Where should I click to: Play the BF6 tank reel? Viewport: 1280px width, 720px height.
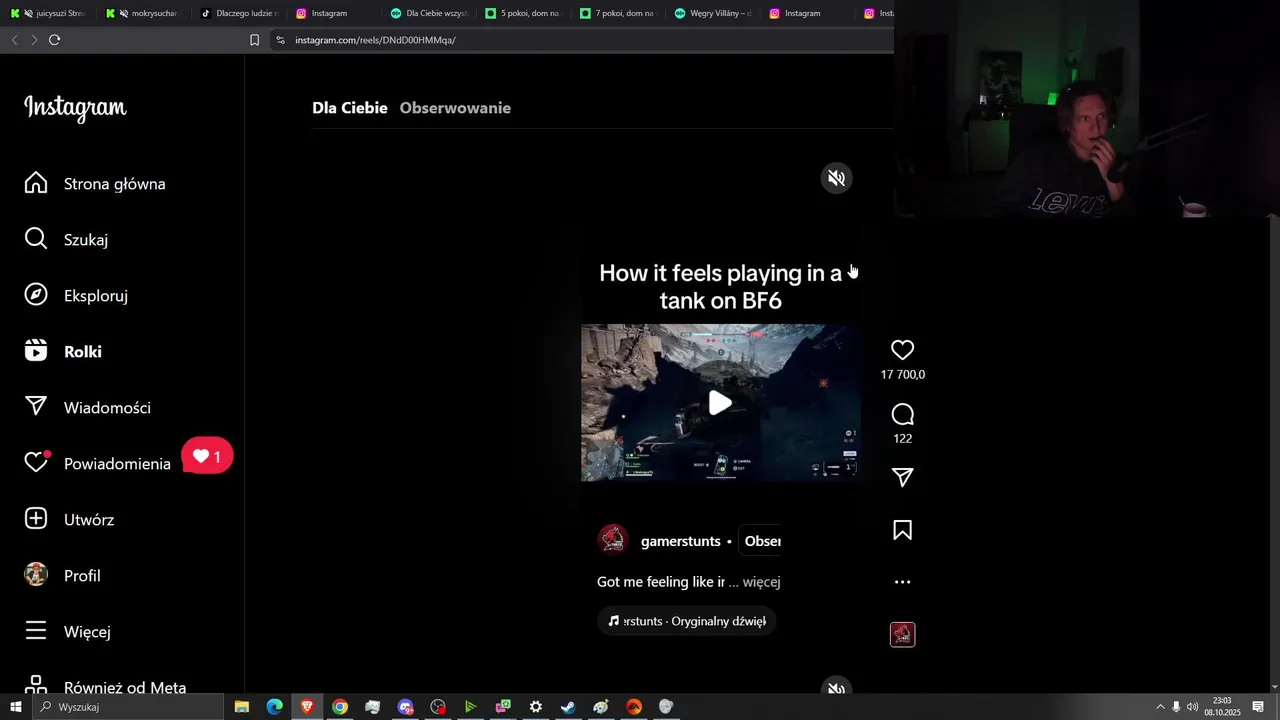click(x=720, y=403)
